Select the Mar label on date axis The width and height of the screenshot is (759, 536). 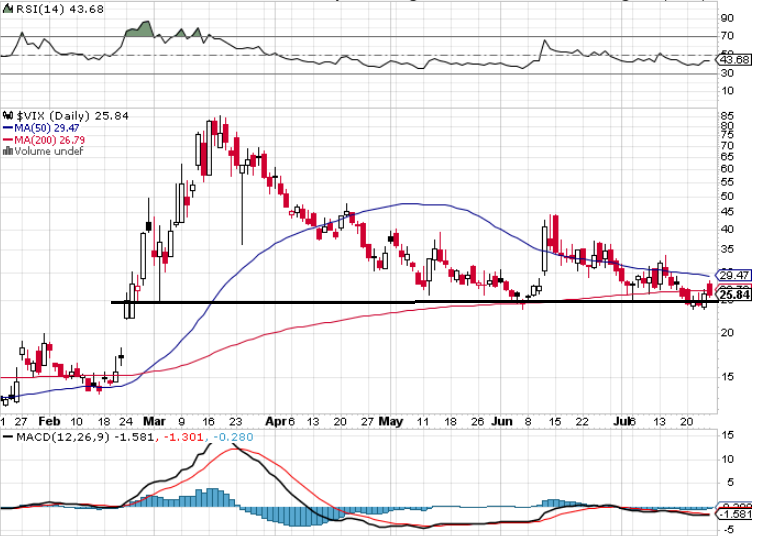pyautogui.click(x=156, y=422)
